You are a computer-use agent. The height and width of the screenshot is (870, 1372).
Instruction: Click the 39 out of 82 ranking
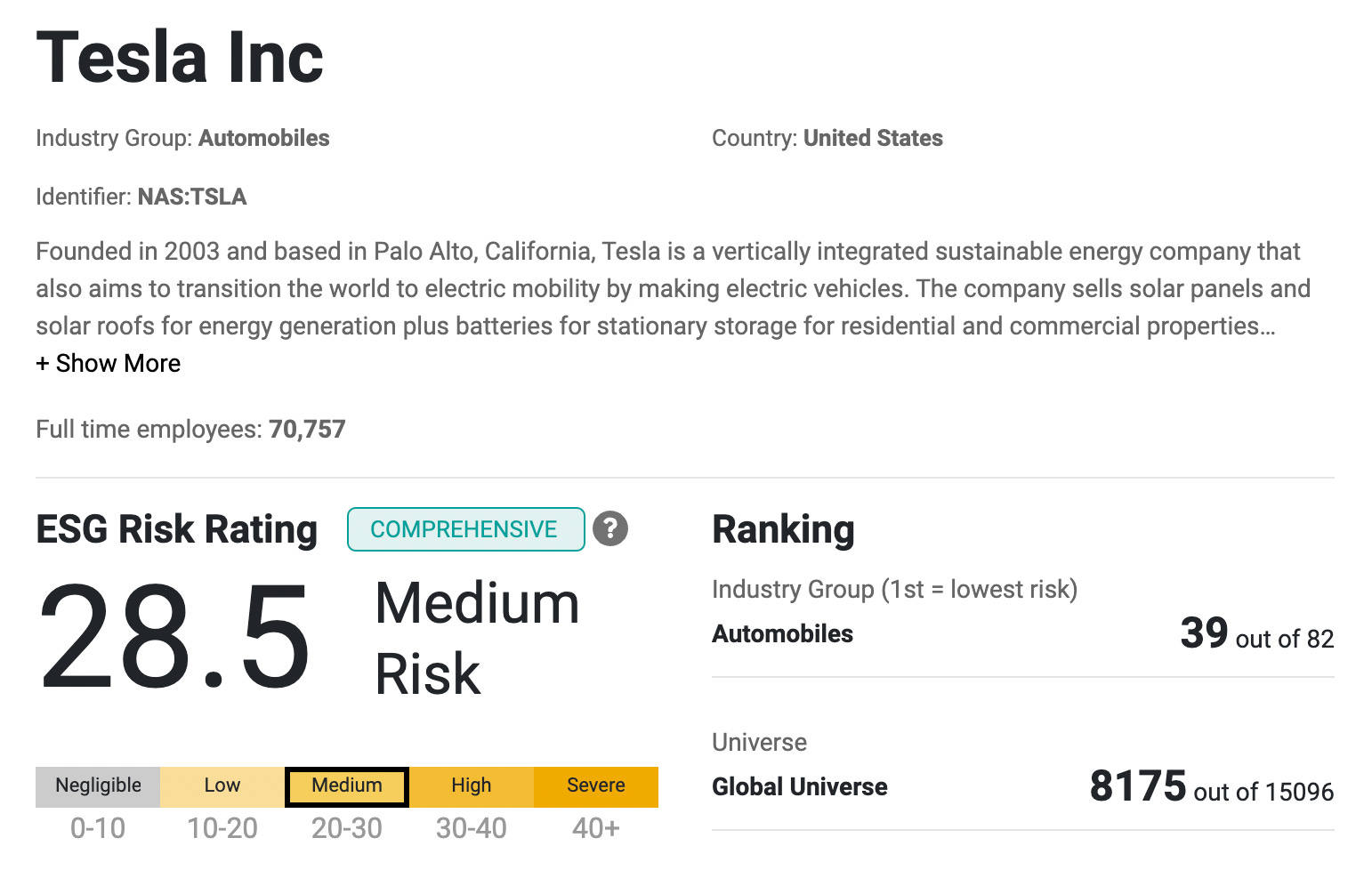[x=1256, y=634]
